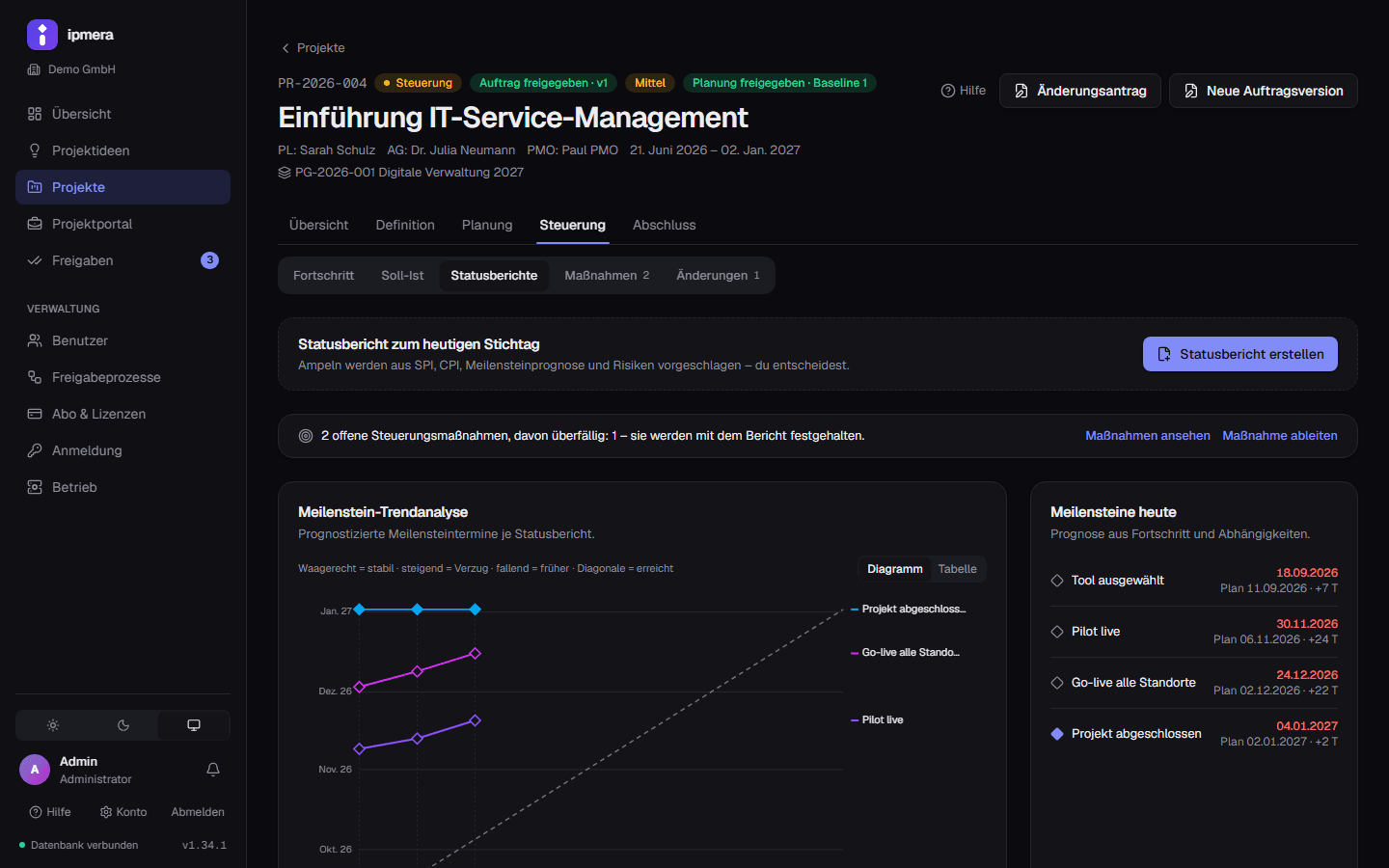The height and width of the screenshot is (868, 1389).
Task: Click Abmelden to log out
Action: tap(198, 812)
